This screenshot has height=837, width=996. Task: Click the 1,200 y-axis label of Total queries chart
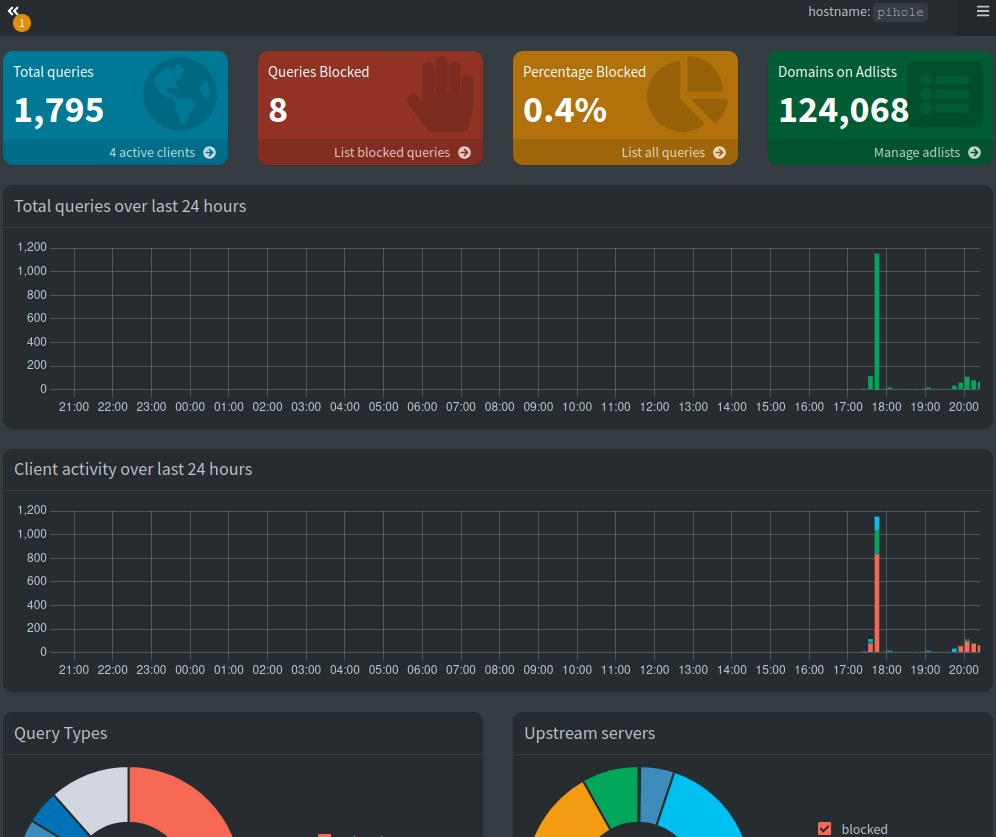tap(32, 247)
